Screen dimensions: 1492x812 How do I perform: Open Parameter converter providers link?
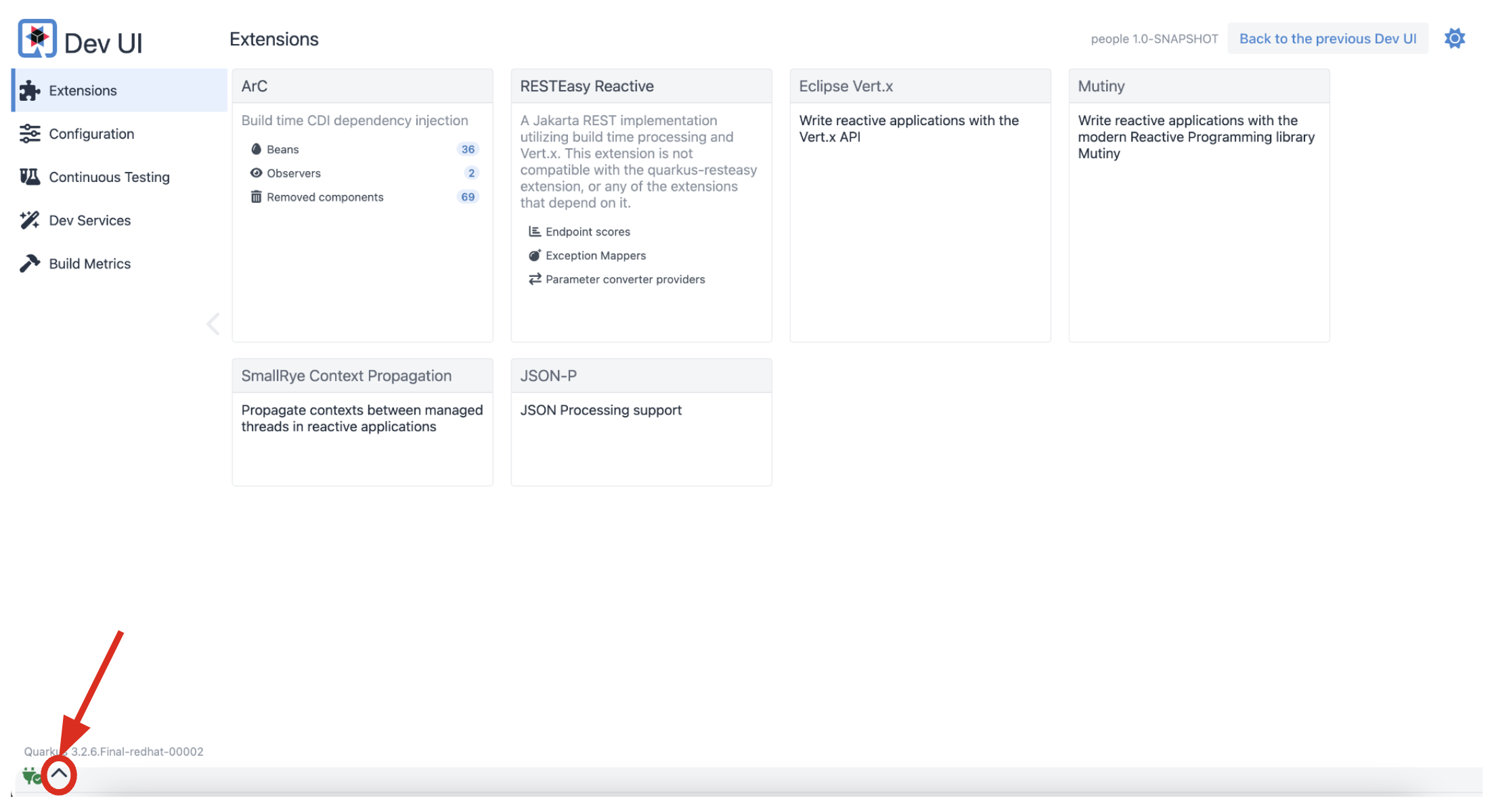click(625, 279)
